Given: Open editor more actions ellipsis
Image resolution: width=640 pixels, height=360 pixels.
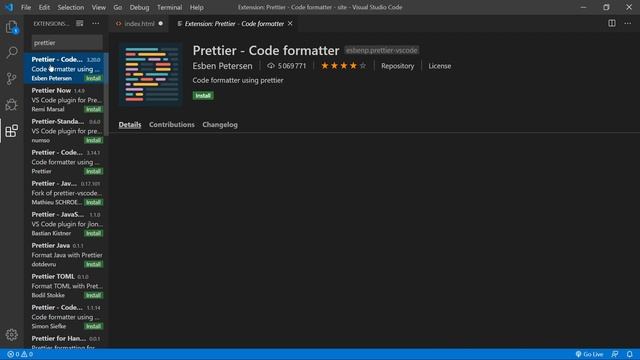Looking at the screenshot, I should (628, 24).
